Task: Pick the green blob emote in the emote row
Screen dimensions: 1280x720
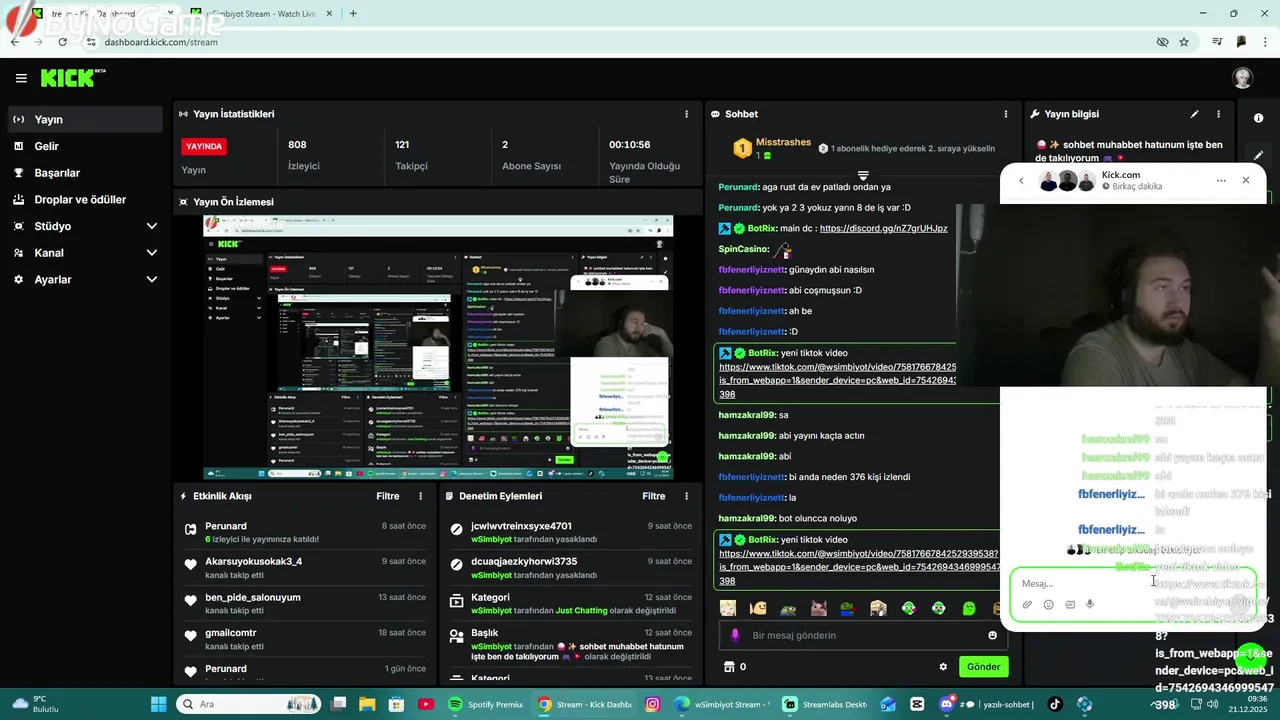Action: [x=968, y=608]
